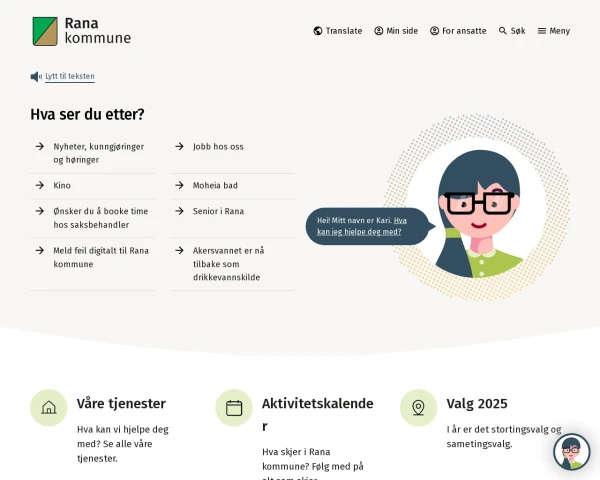600x480 pixels.
Task: Open the Meny navigation menu
Action: click(554, 31)
